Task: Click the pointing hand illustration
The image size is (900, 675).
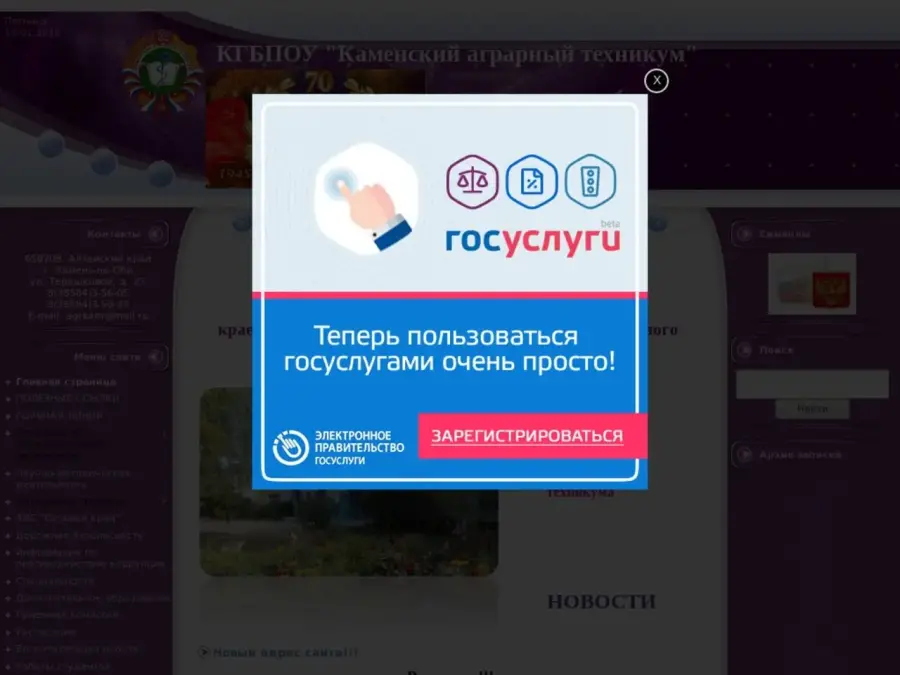Action: point(367,198)
